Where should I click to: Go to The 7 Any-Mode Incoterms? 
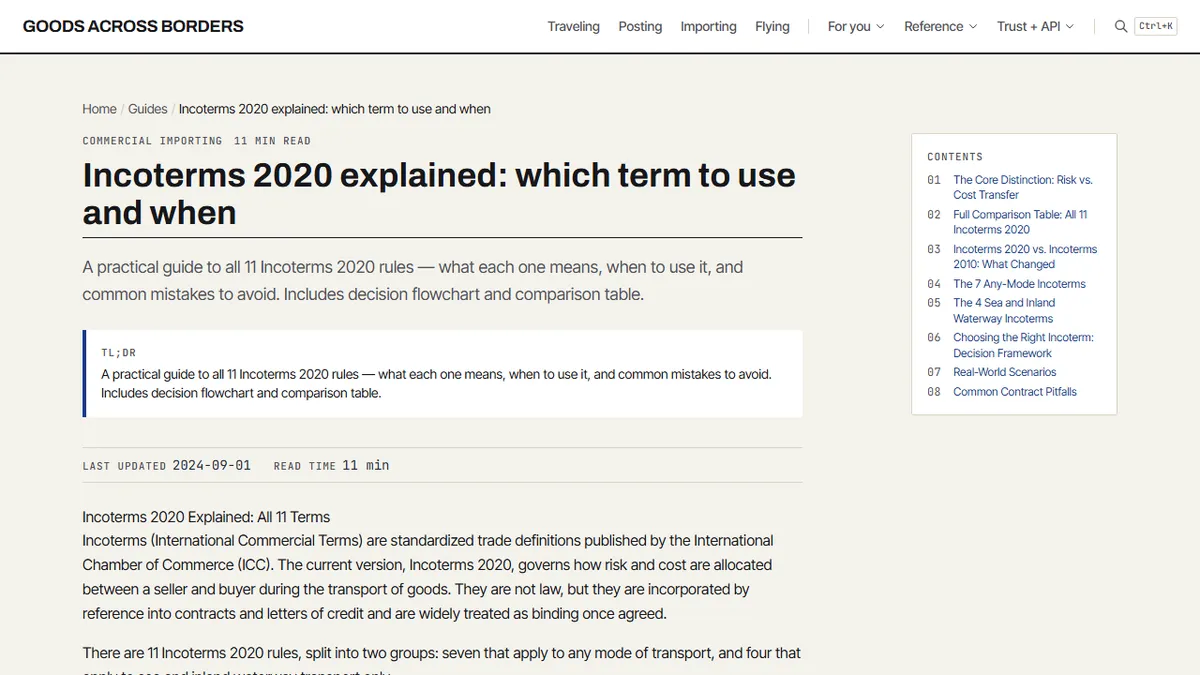coord(1019,284)
